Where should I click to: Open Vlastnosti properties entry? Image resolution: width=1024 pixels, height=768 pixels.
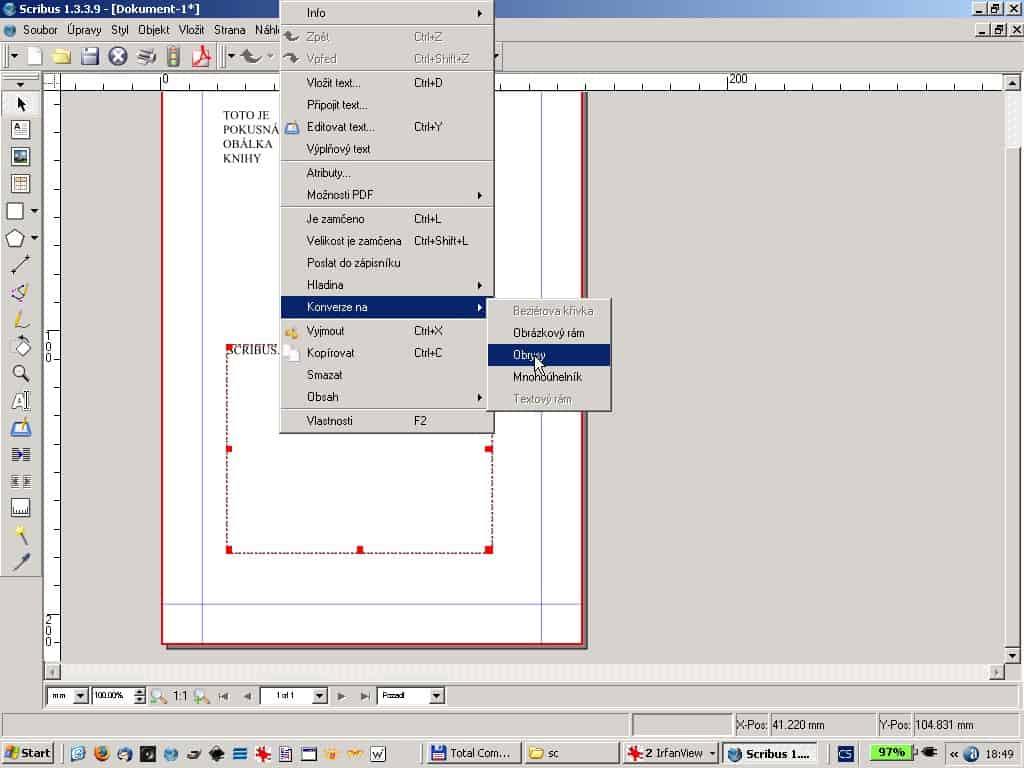pos(387,421)
